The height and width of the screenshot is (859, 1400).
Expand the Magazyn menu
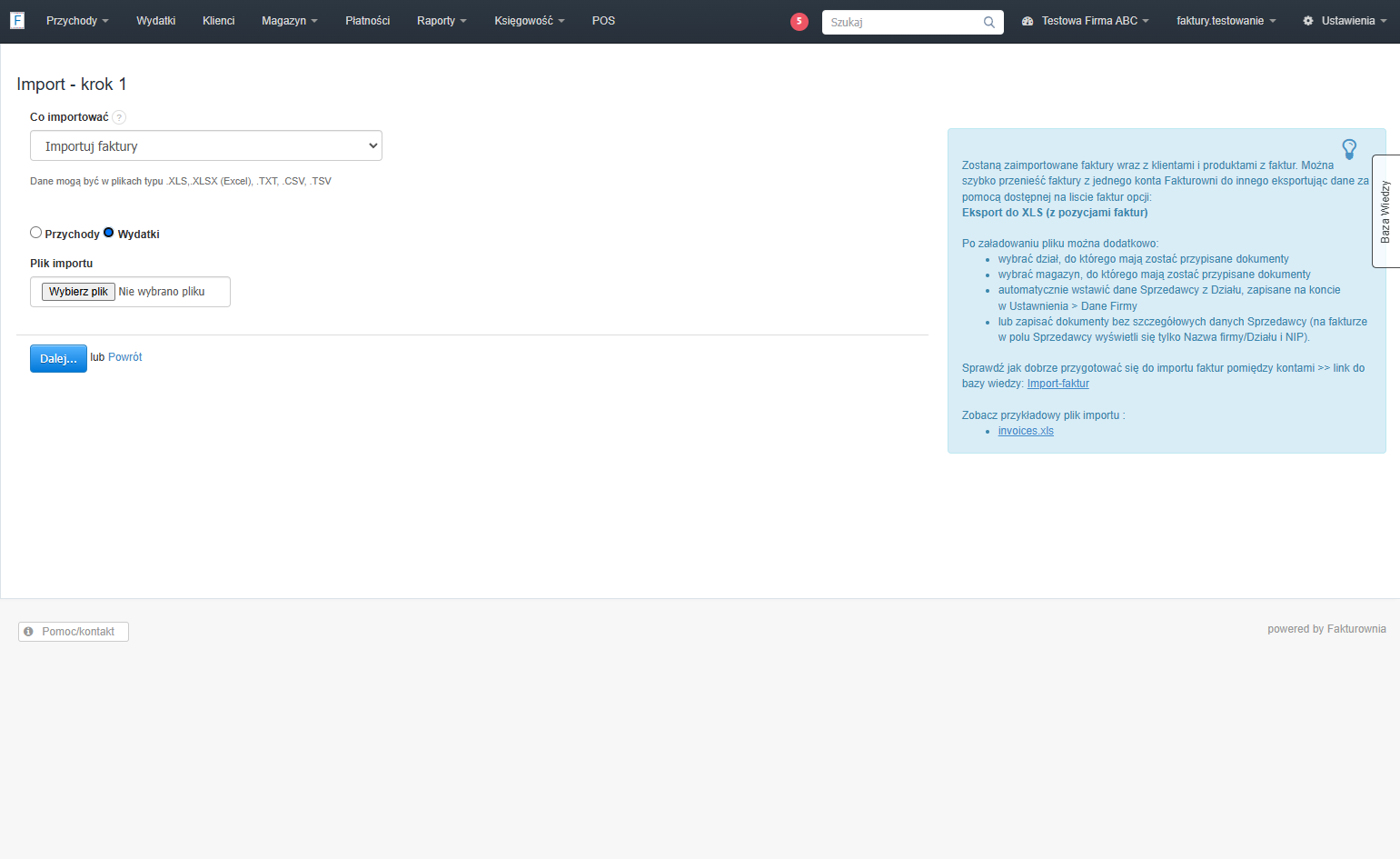coord(290,21)
